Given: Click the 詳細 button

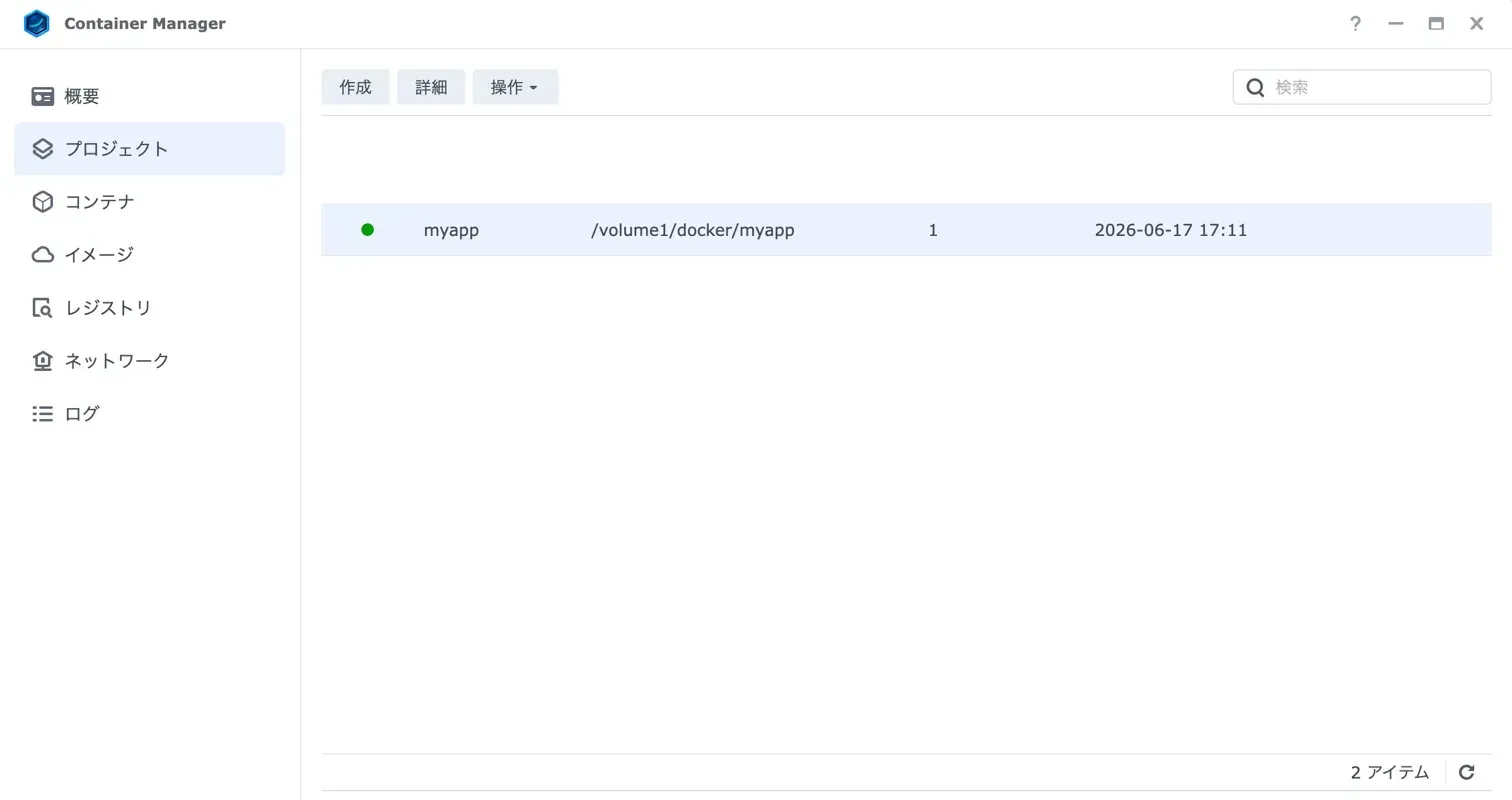Looking at the screenshot, I should tap(431, 87).
